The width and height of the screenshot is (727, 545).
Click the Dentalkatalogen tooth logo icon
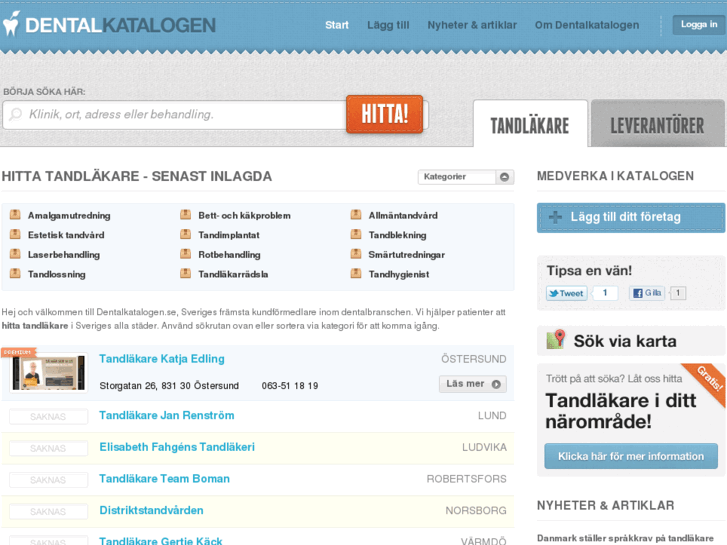tap(12, 24)
